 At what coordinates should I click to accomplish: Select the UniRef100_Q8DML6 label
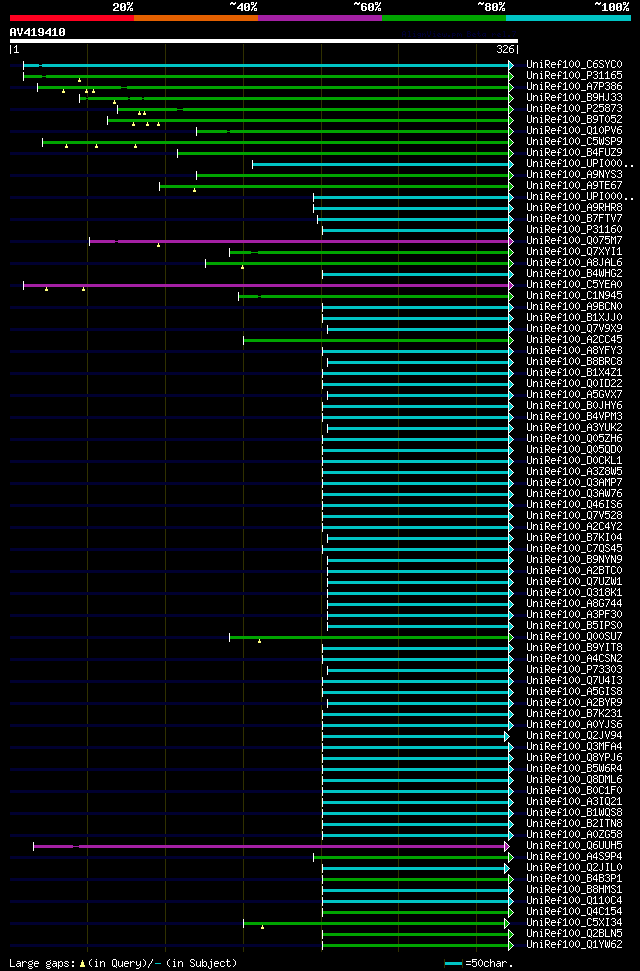click(x=574, y=780)
